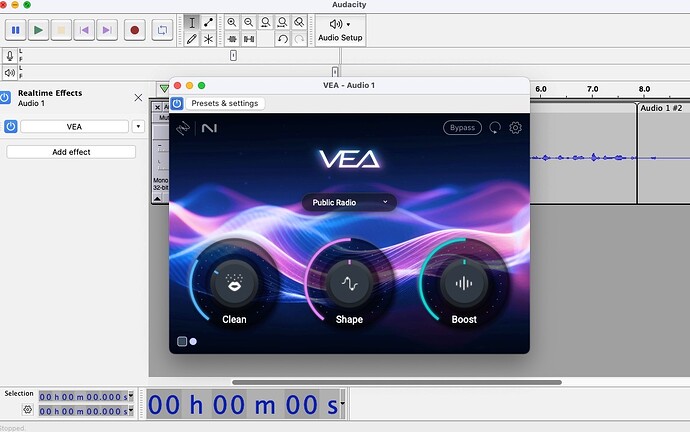Redo the last undone action
The height and width of the screenshot is (432, 690).
click(299, 39)
